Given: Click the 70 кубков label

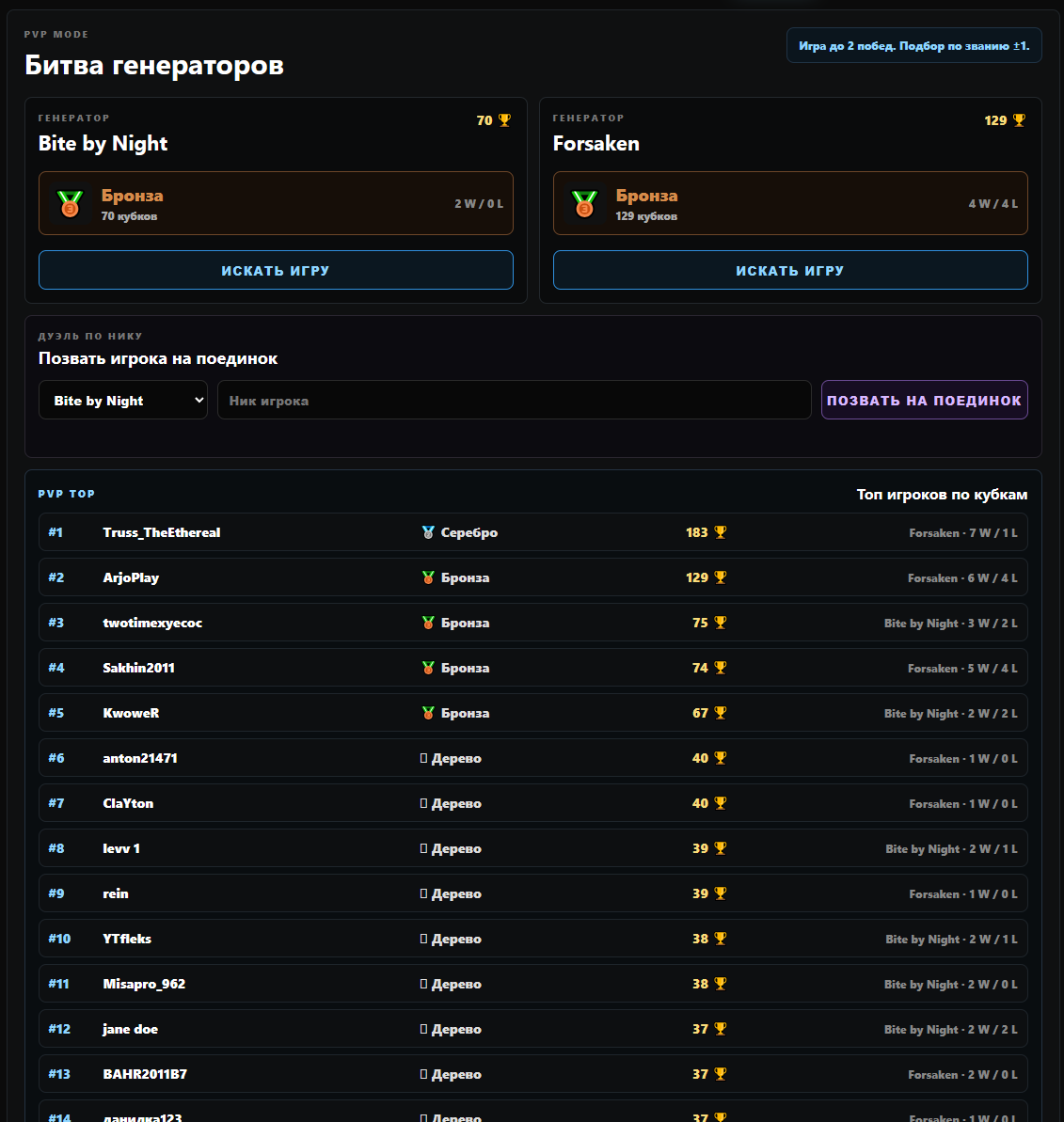Looking at the screenshot, I should pos(129,216).
